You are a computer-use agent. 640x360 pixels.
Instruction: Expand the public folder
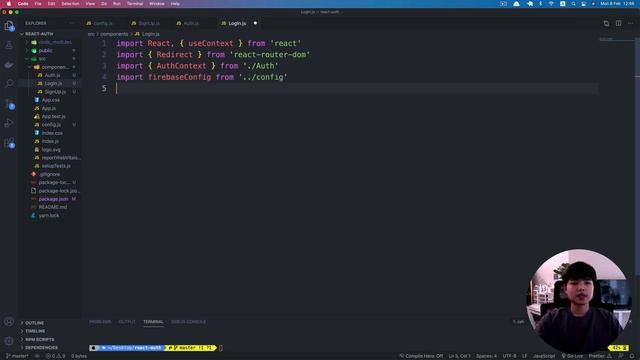(46, 51)
